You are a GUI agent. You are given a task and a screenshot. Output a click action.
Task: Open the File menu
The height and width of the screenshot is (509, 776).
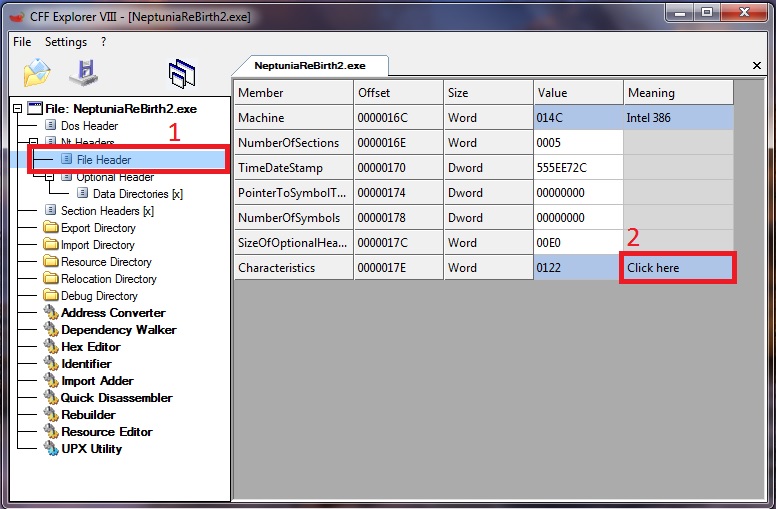(x=22, y=42)
